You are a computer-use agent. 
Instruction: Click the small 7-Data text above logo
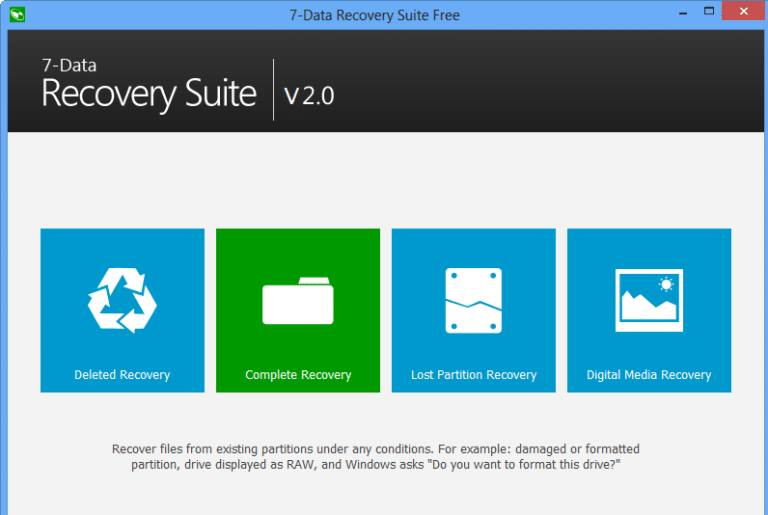point(69,66)
